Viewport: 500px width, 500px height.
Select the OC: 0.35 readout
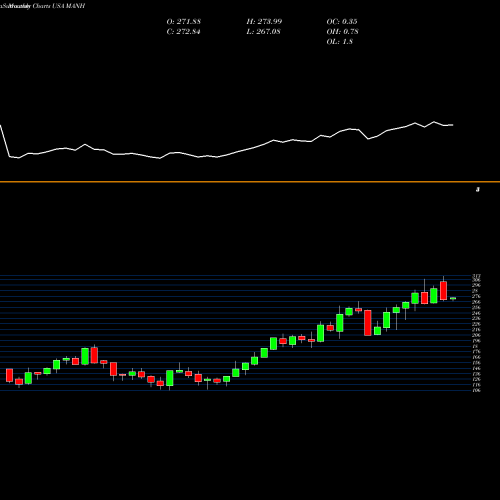(x=342, y=22)
